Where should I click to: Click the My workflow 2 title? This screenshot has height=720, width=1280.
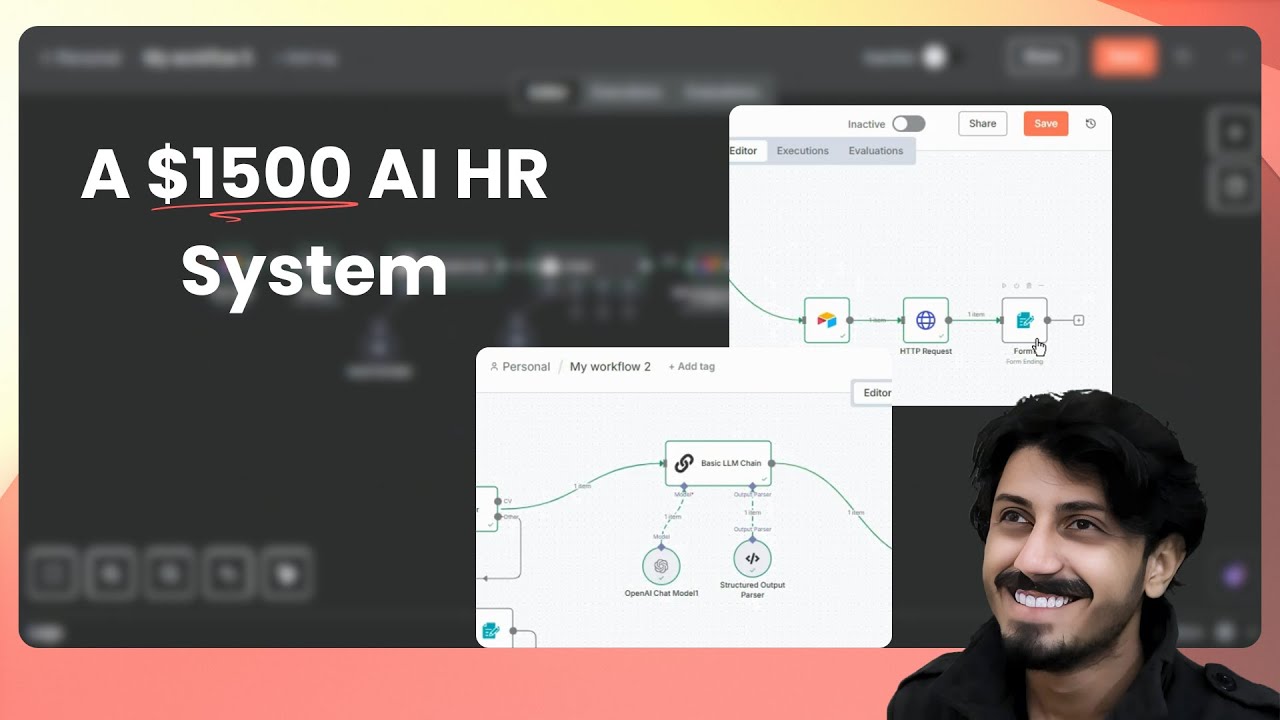pyautogui.click(x=610, y=367)
